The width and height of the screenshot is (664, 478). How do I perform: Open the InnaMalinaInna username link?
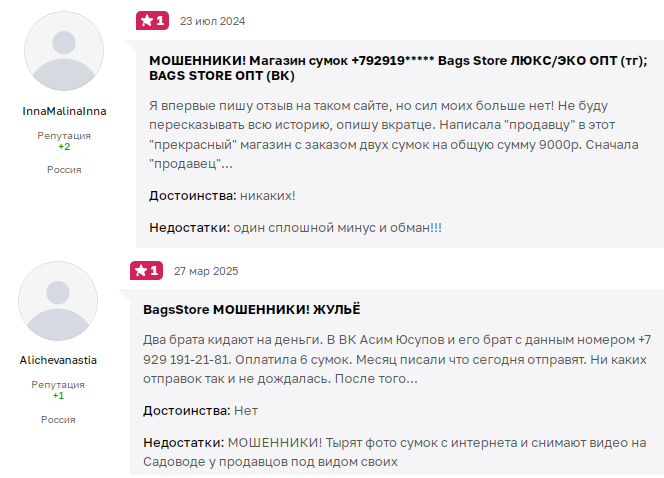[64, 111]
